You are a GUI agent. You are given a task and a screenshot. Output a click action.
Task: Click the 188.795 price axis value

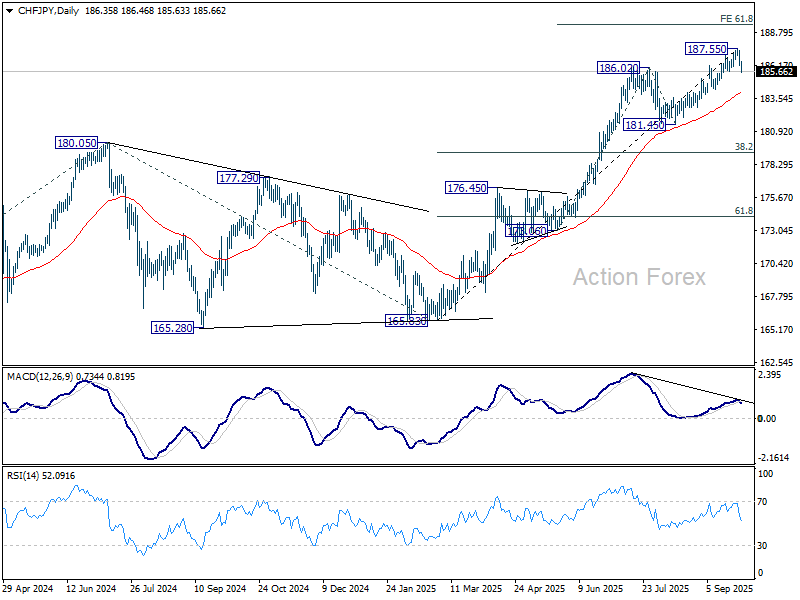(777, 33)
